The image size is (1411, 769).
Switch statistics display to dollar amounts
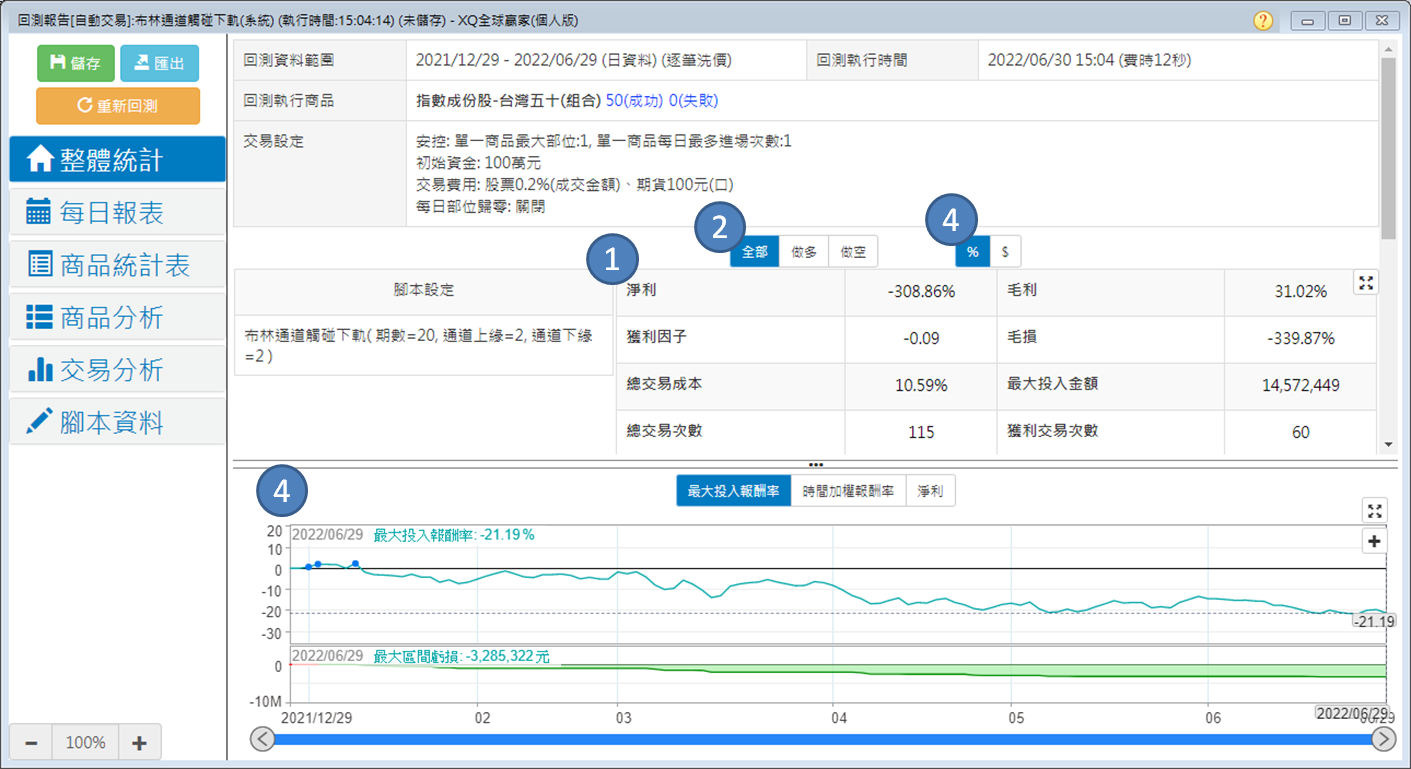click(x=1005, y=252)
